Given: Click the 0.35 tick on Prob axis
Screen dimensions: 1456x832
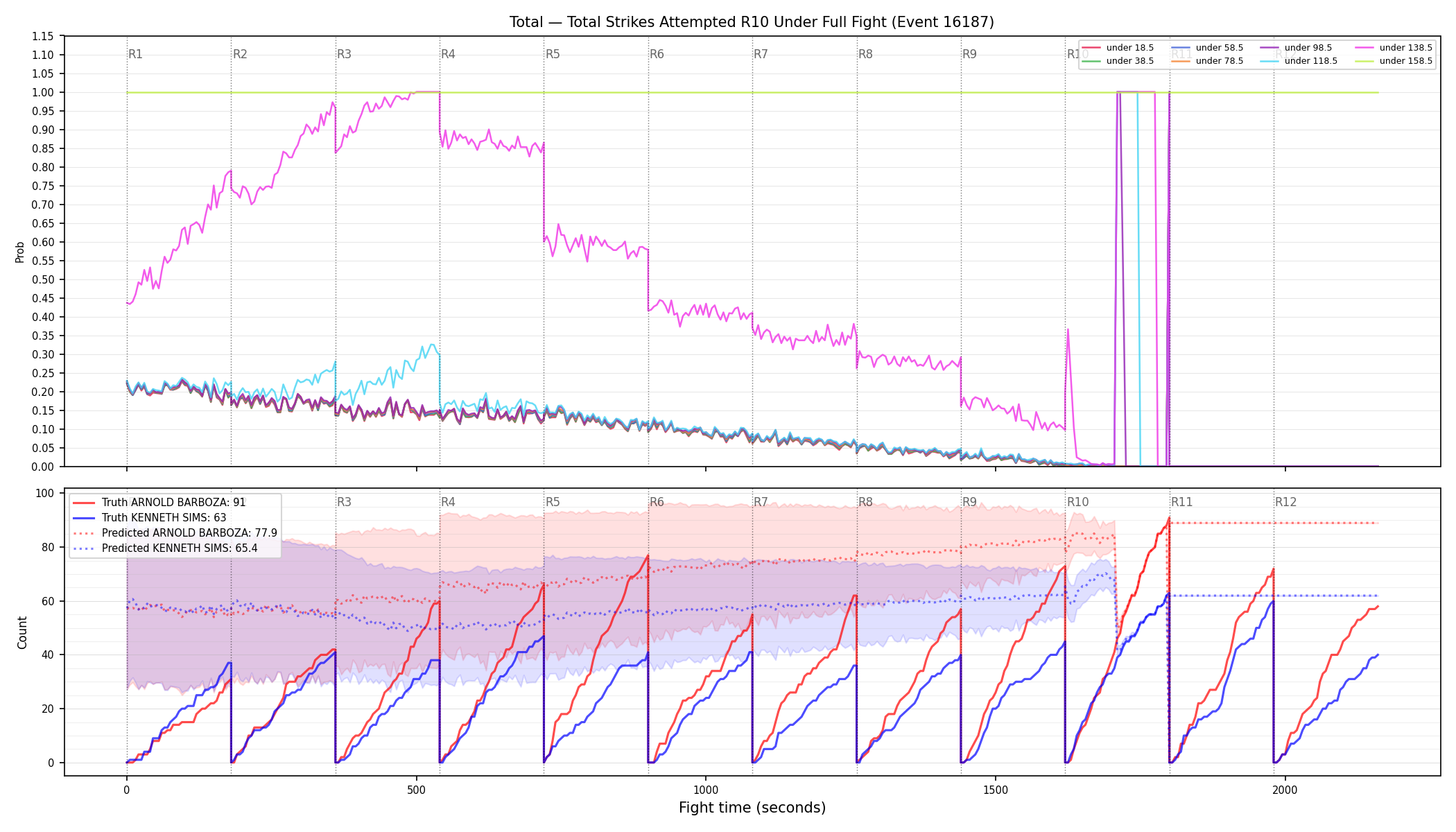Looking at the screenshot, I should pyautogui.click(x=43, y=336).
